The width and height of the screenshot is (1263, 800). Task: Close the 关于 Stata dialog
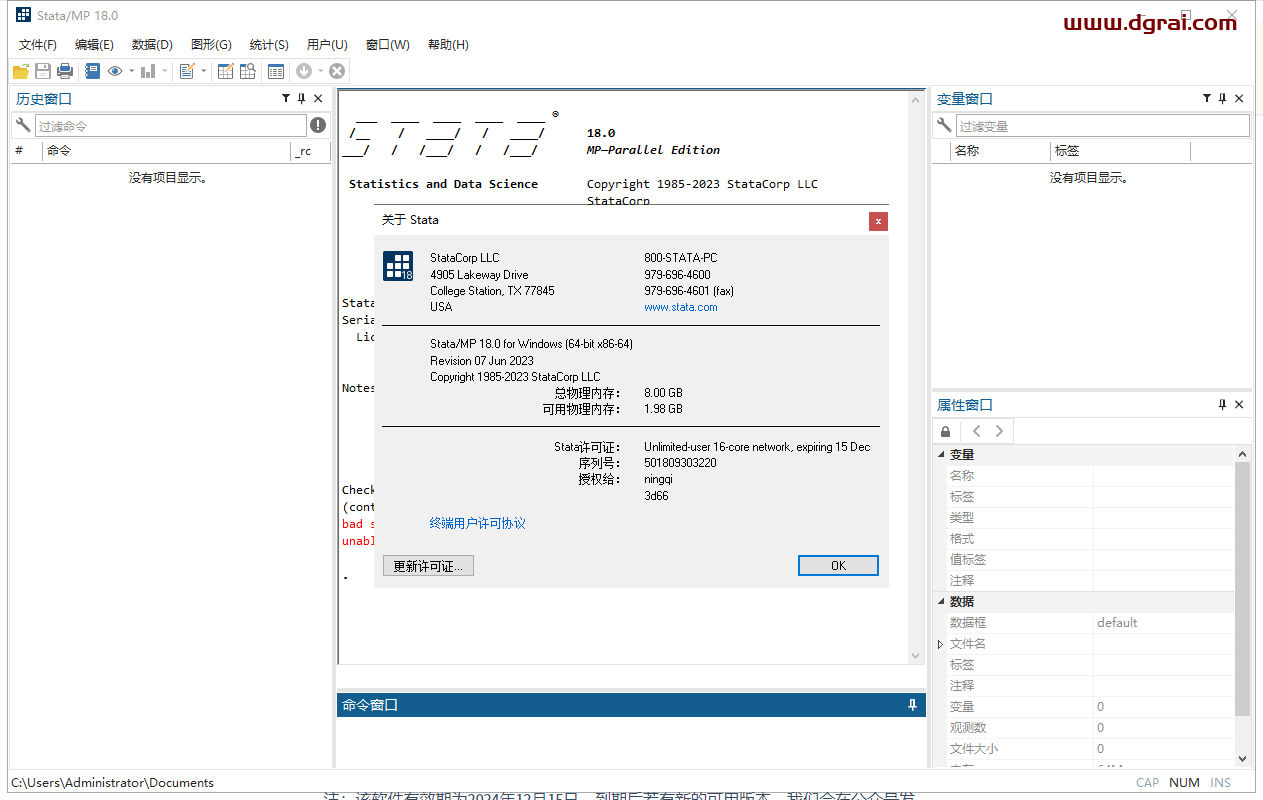pos(878,221)
